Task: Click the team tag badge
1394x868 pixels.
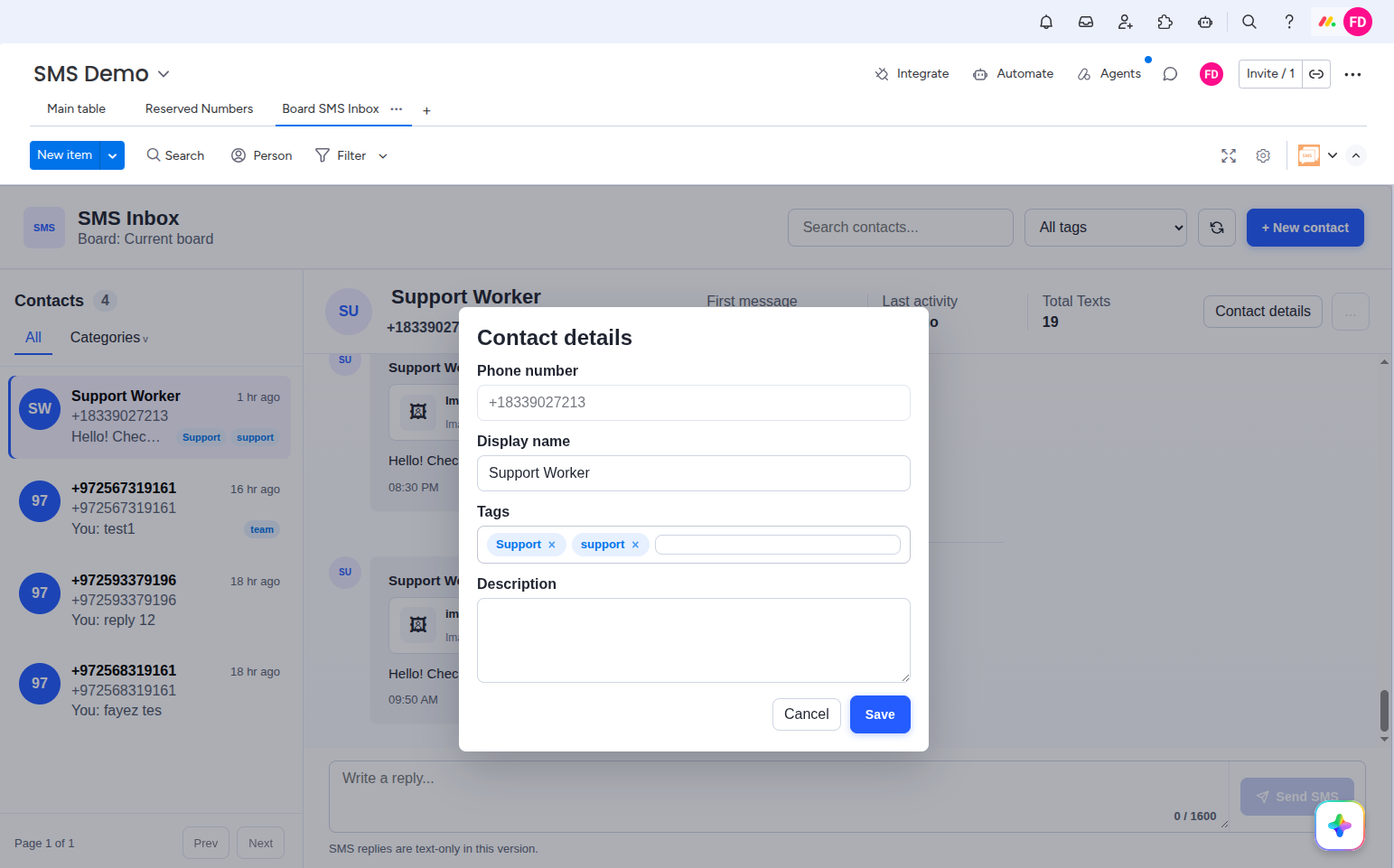Action: point(262,530)
